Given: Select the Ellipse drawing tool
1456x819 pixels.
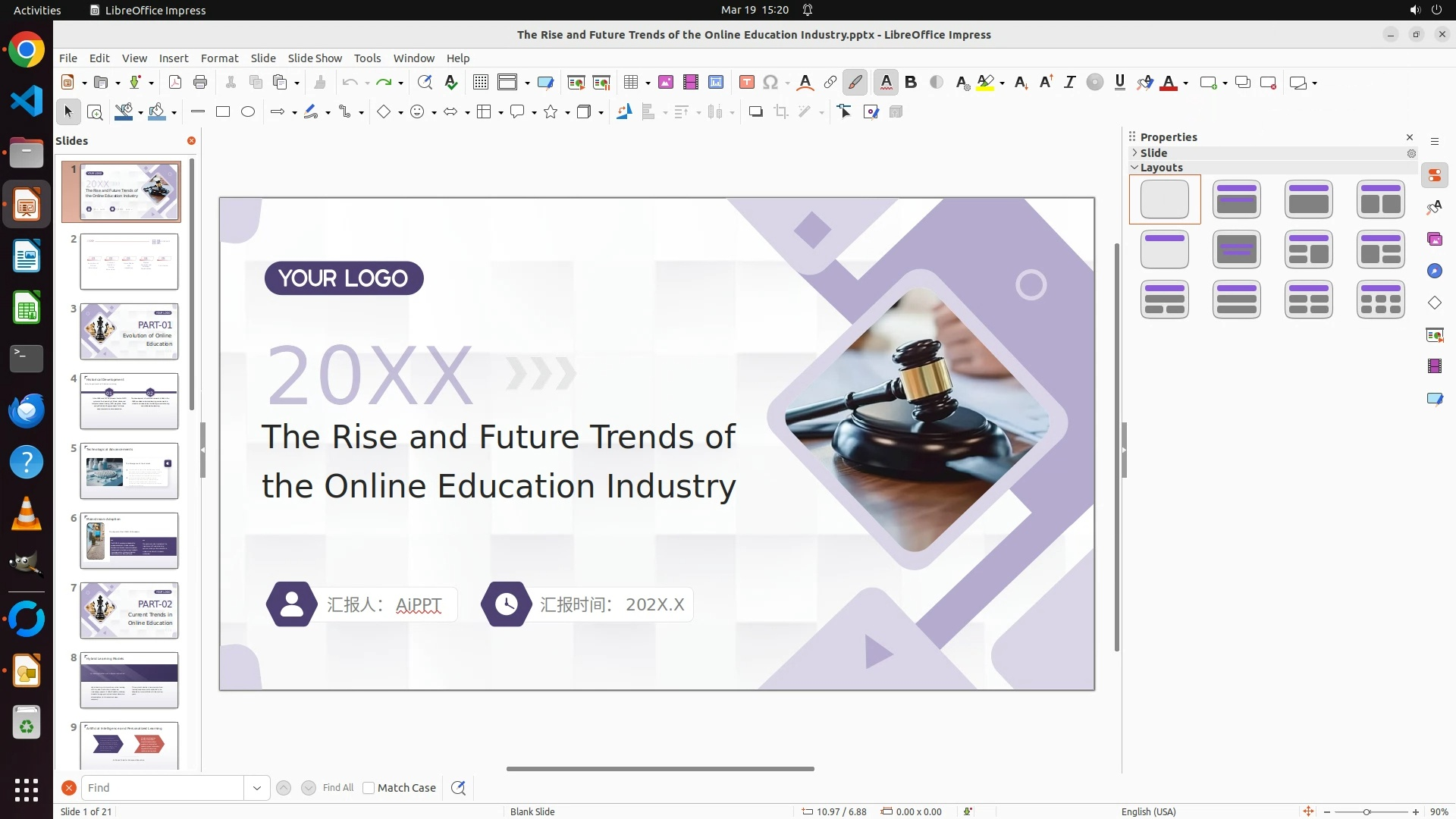Looking at the screenshot, I should [248, 112].
